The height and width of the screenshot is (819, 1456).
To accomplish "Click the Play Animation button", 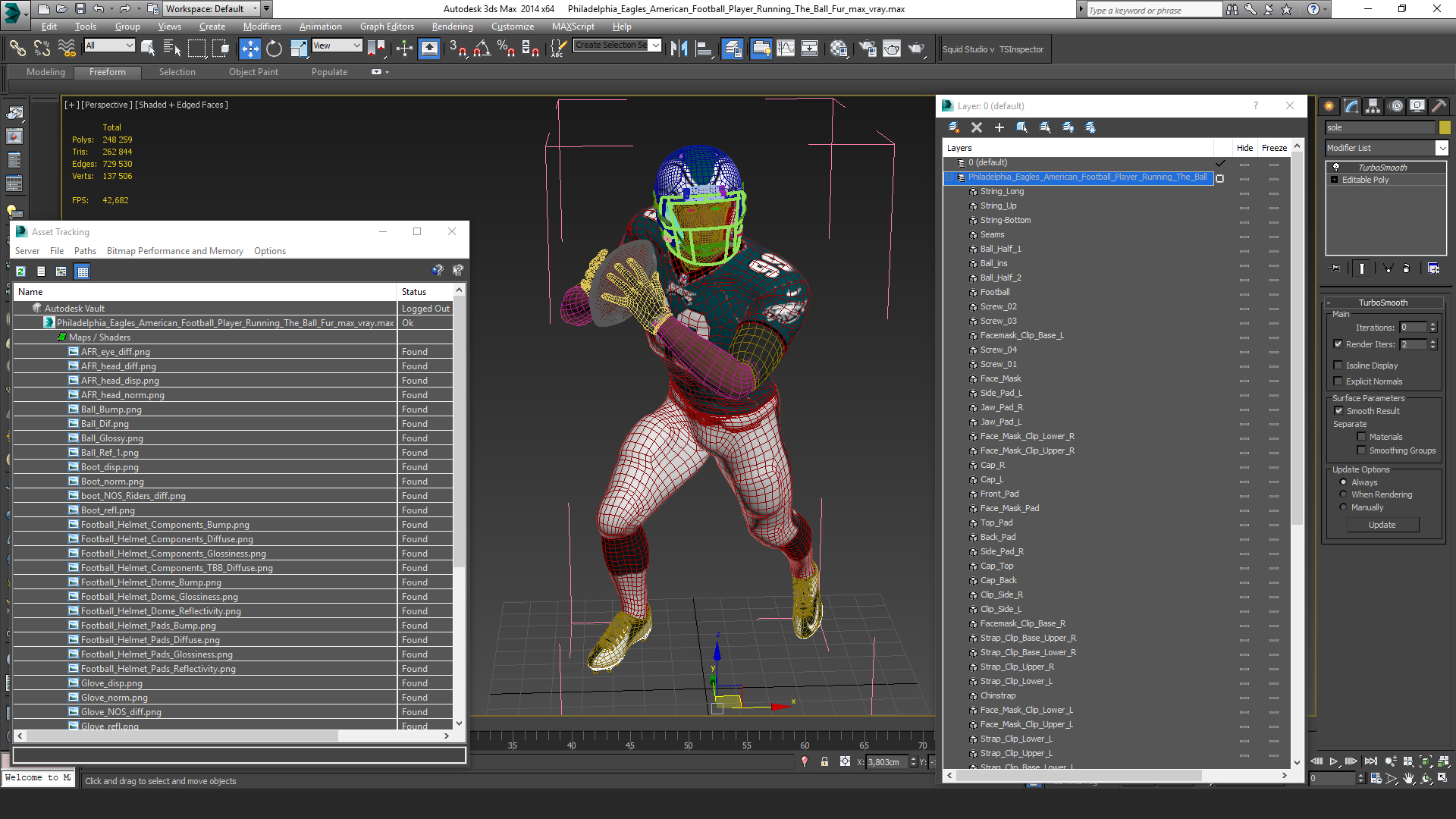I will (1334, 761).
